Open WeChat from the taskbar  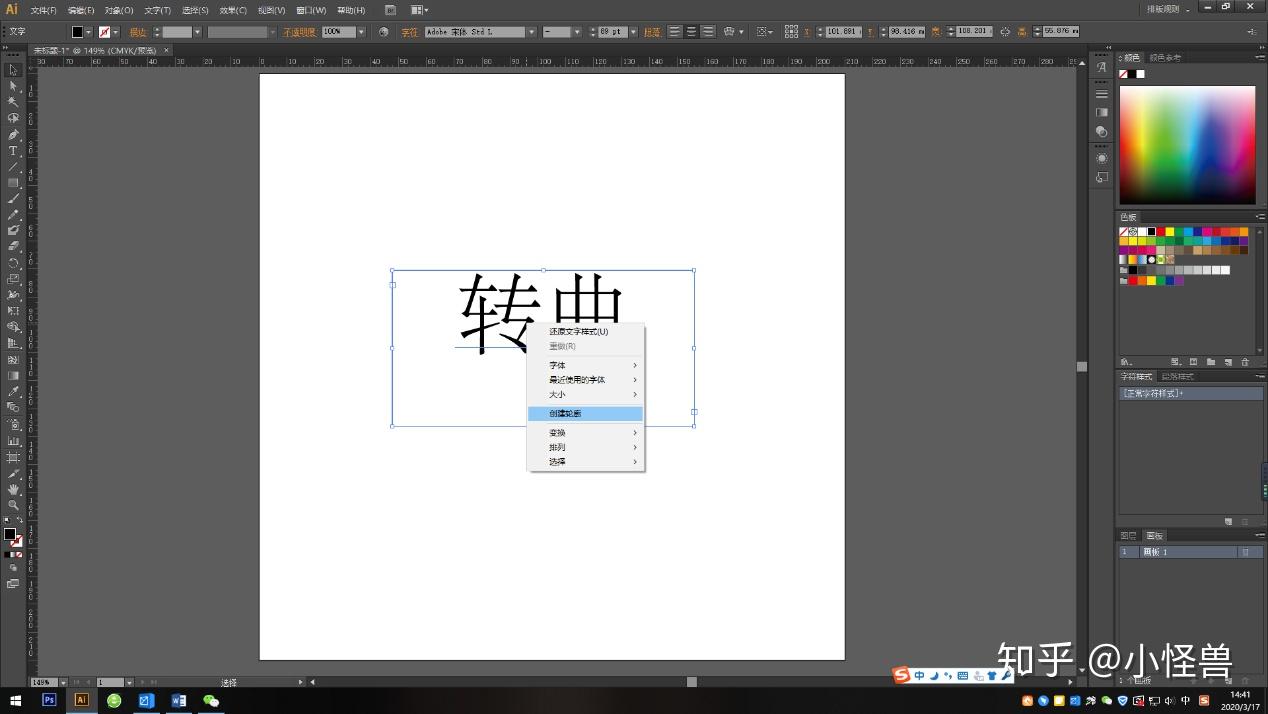(x=211, y=701)
